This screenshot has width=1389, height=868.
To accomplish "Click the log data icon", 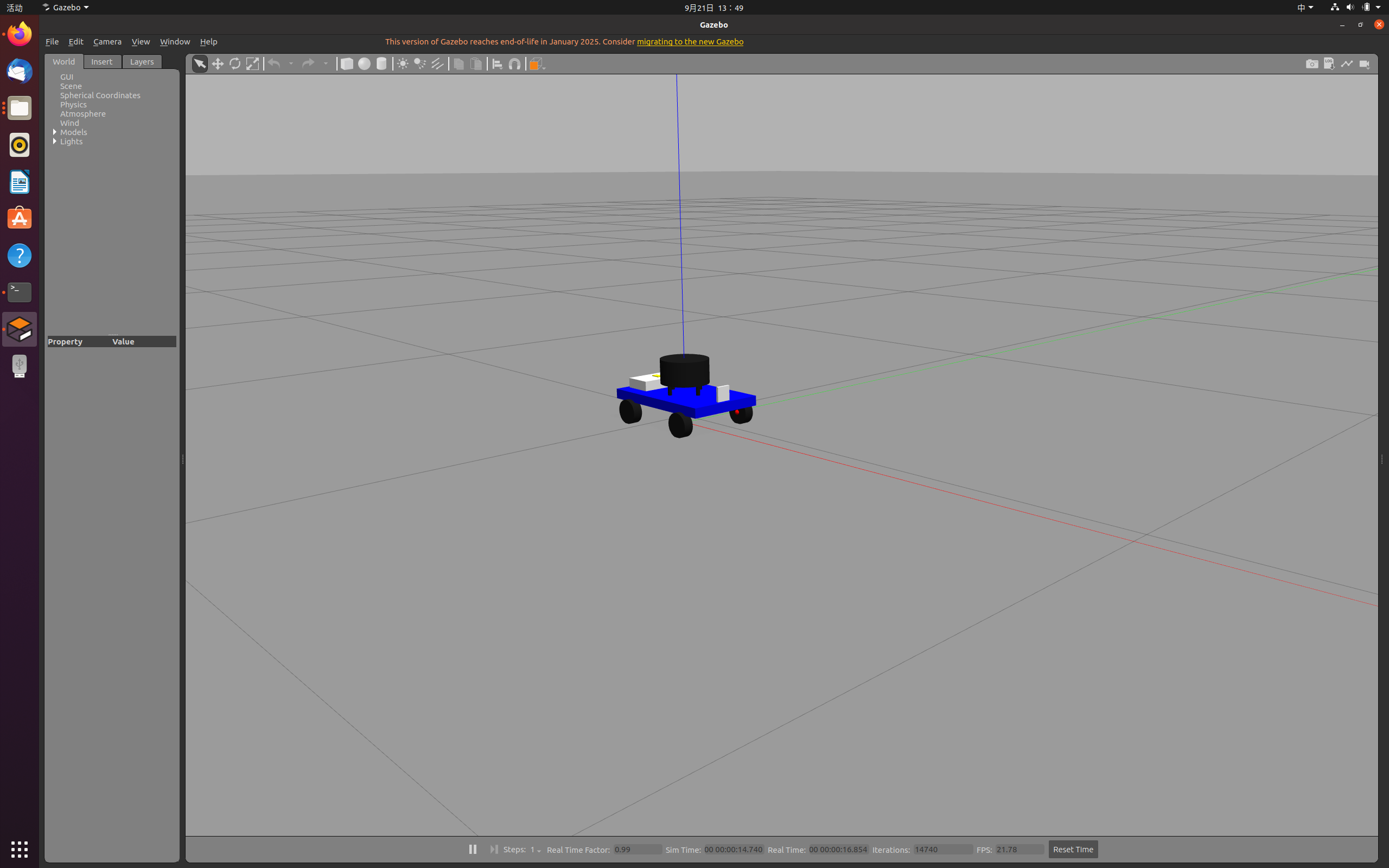I will coord(1329,63).
